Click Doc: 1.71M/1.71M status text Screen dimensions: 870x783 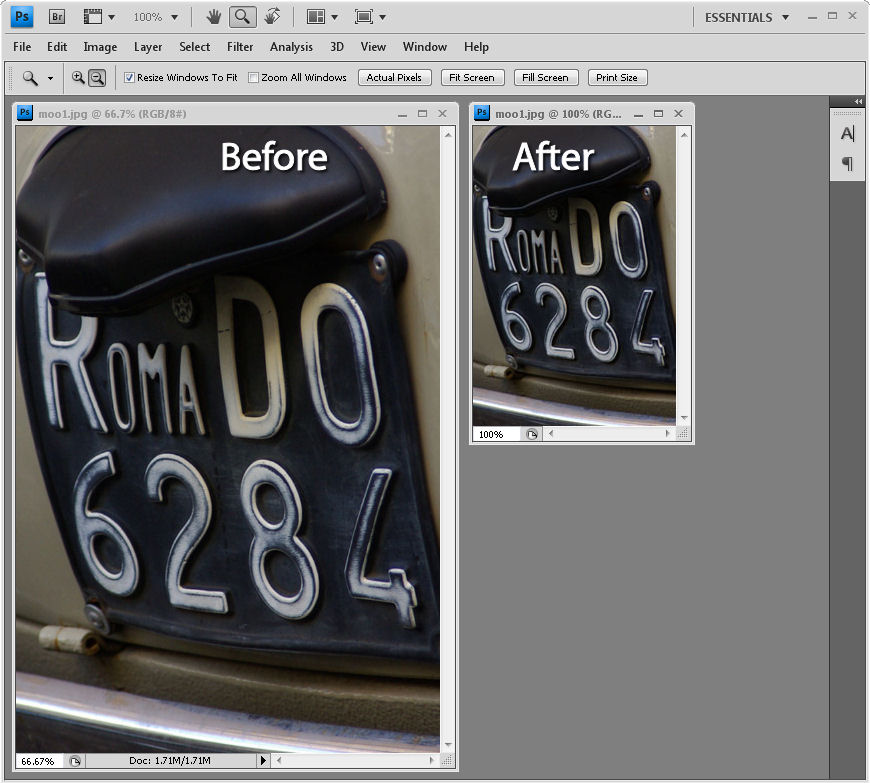[170, 761]
